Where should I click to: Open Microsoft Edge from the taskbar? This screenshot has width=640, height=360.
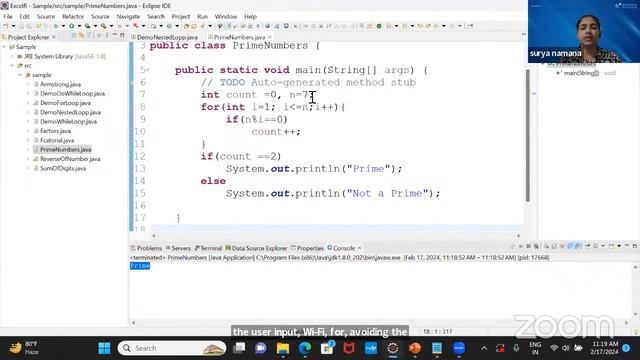(305, 348)
